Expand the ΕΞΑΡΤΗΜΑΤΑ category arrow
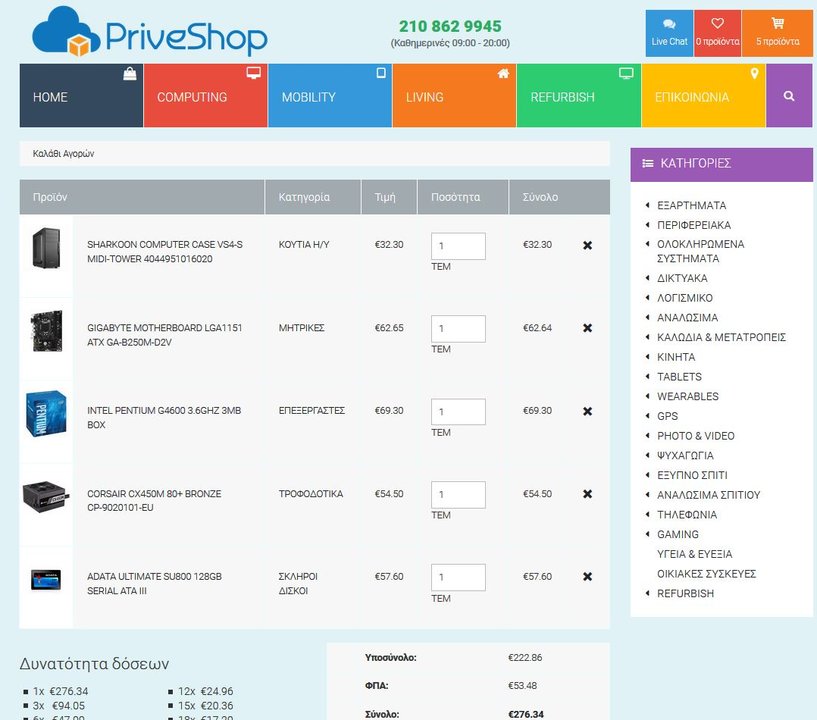 click(648, 205)
